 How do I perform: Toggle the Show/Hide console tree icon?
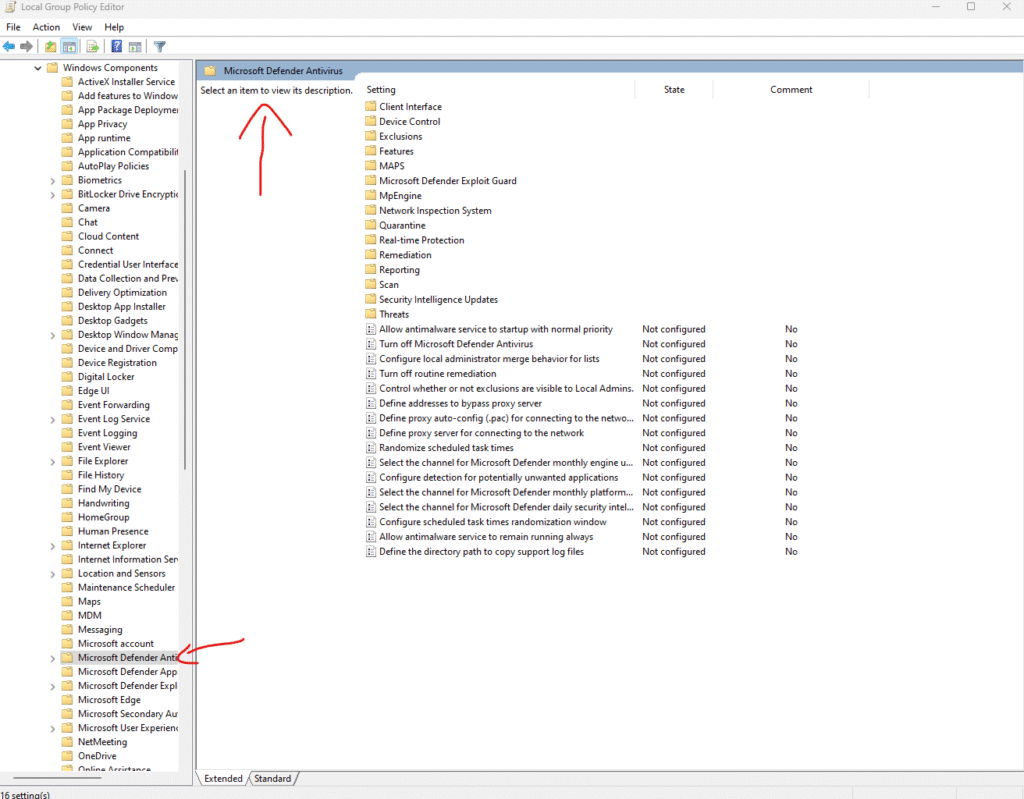click(69, 46)
